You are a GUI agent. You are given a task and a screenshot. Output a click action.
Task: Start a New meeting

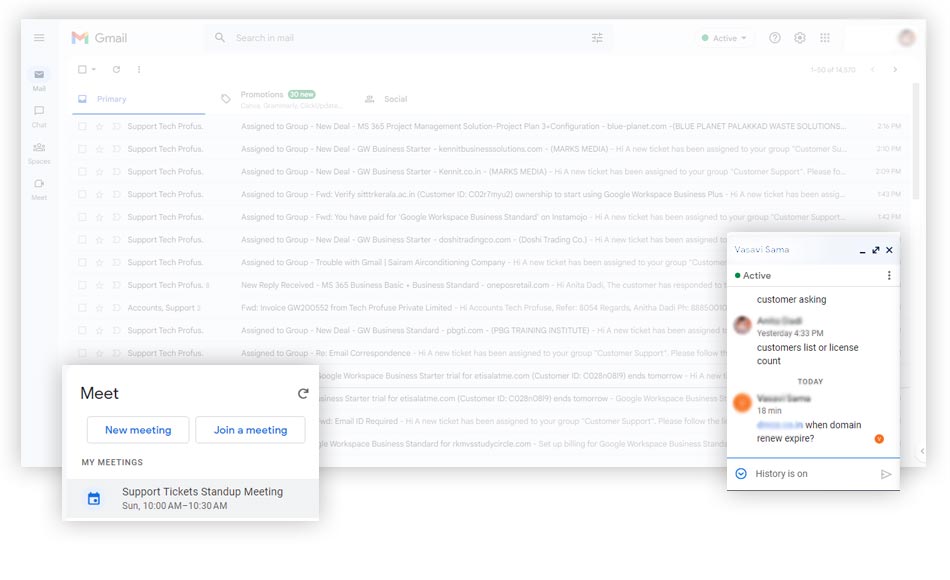(x=138, y=430)
